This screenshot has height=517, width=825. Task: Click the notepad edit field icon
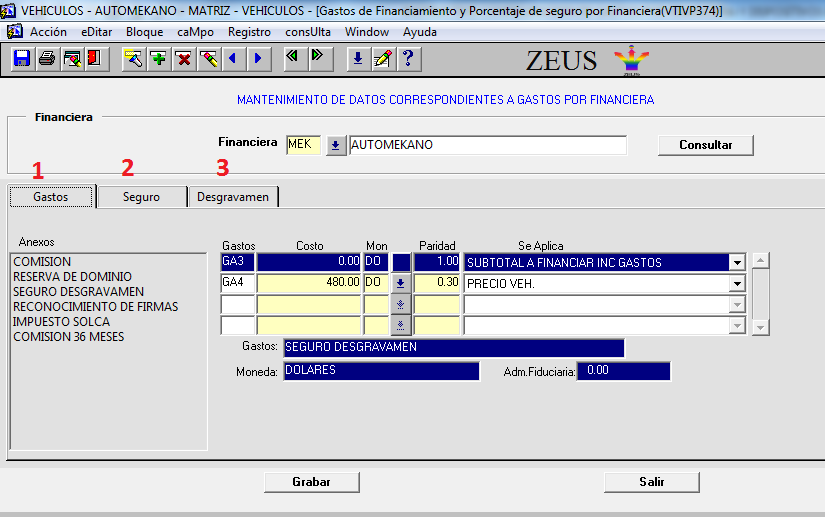click(382, 59)
